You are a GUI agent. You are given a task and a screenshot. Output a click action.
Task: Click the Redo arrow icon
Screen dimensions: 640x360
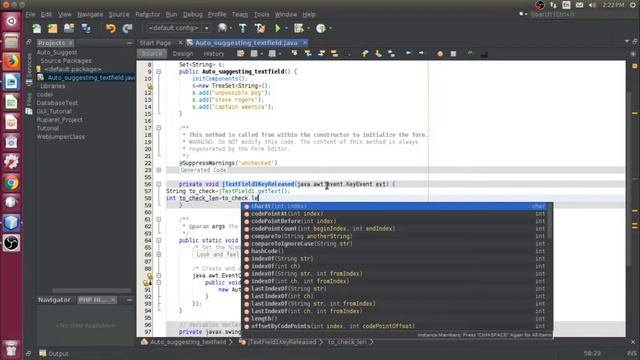(127, 28)
